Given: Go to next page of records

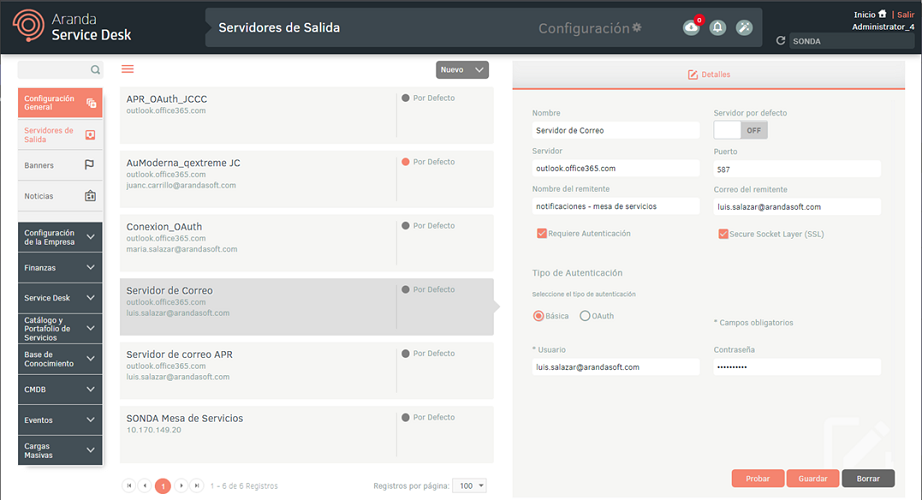Looking at the screenshot, I should tap(181, 485).
